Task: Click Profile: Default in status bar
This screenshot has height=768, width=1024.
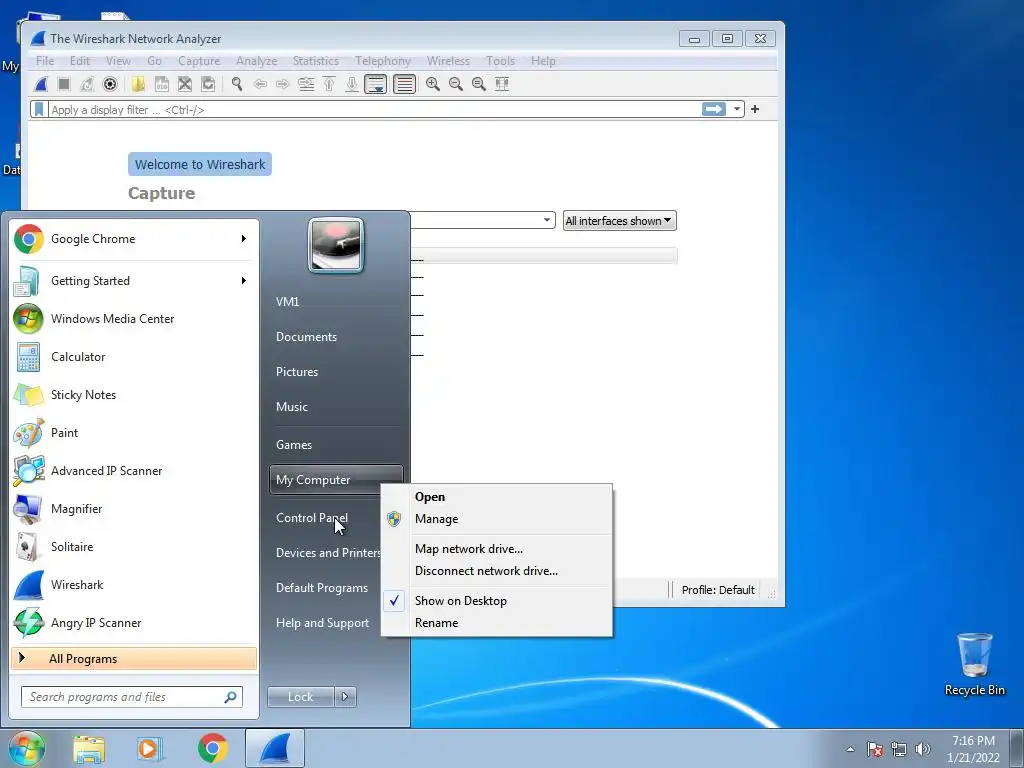Action: coord(718,590)
